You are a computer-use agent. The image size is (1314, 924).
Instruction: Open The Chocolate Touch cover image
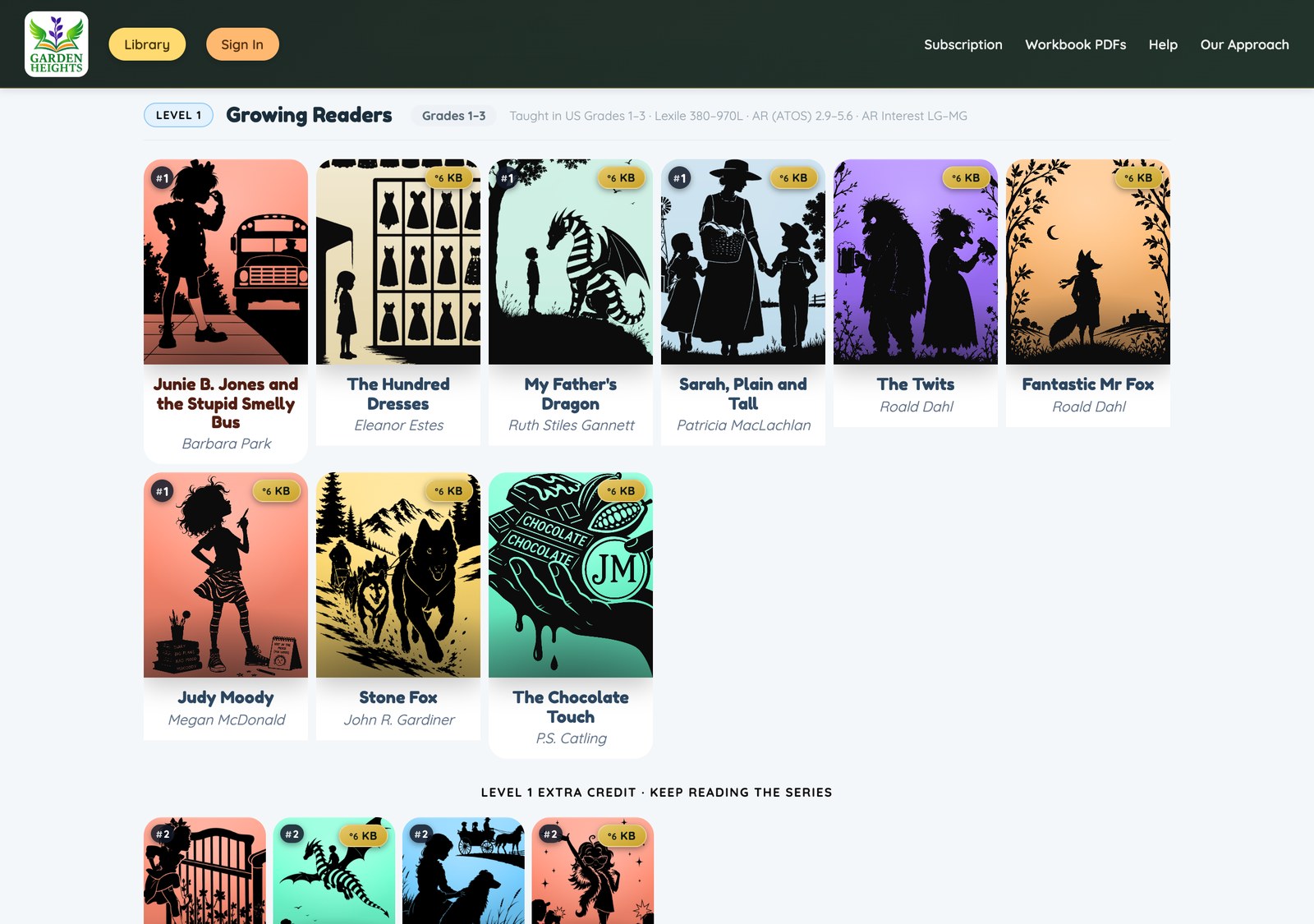[x=571, y=575]
